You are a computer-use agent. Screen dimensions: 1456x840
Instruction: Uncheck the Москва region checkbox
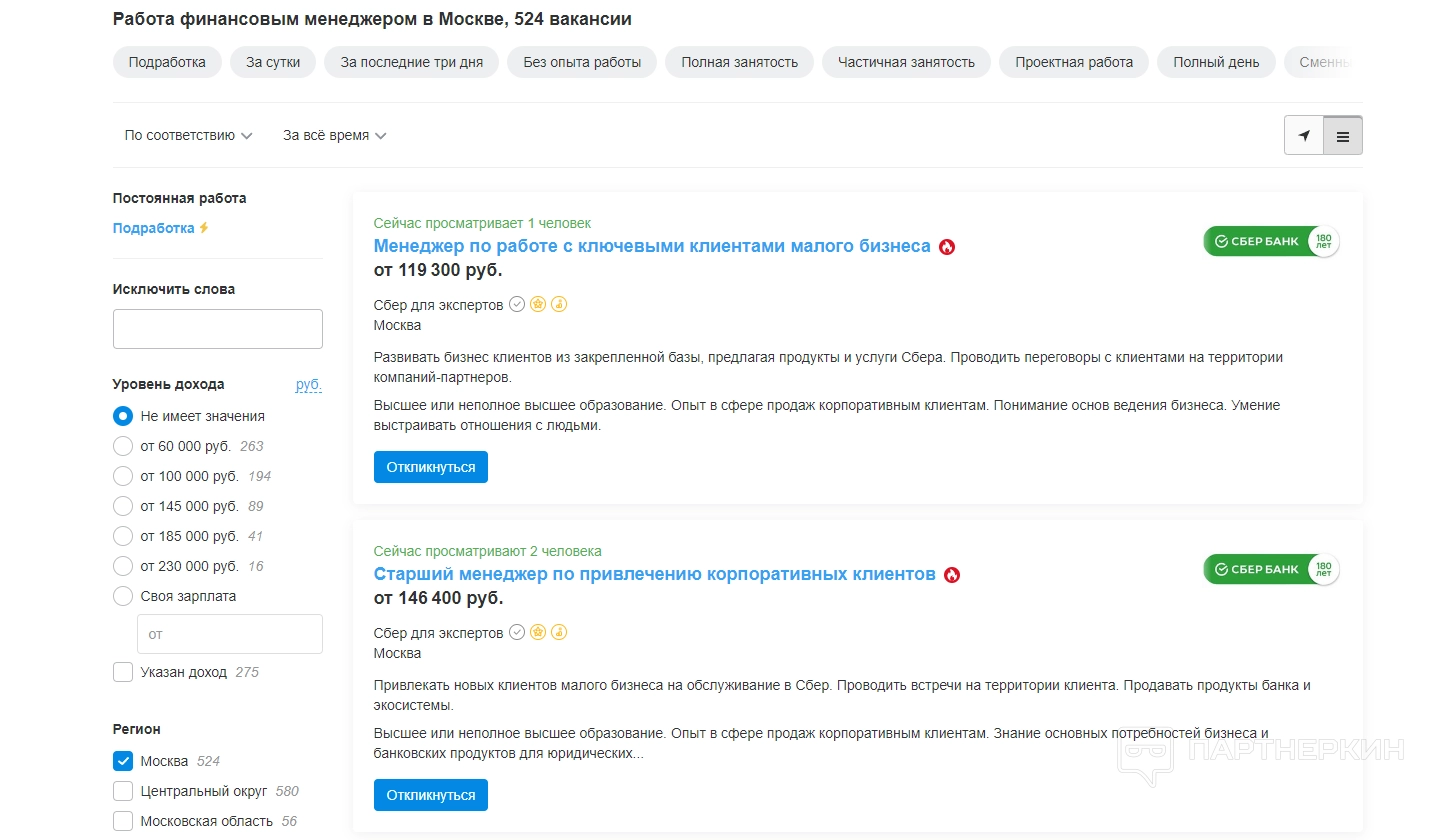pos(123,761)
